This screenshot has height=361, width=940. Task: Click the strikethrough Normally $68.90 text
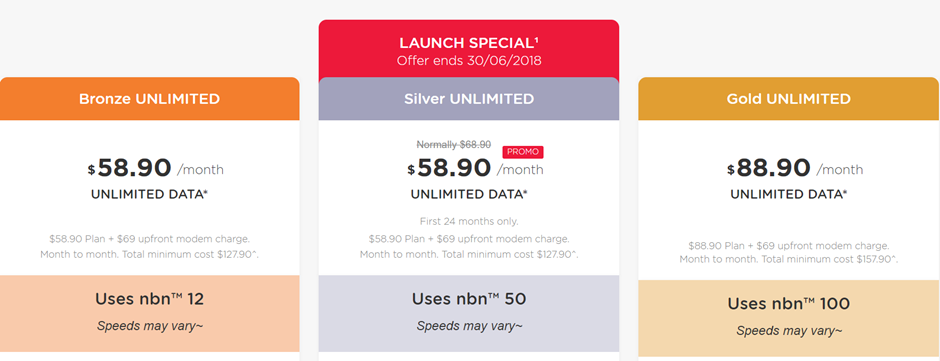coord(454,145)
